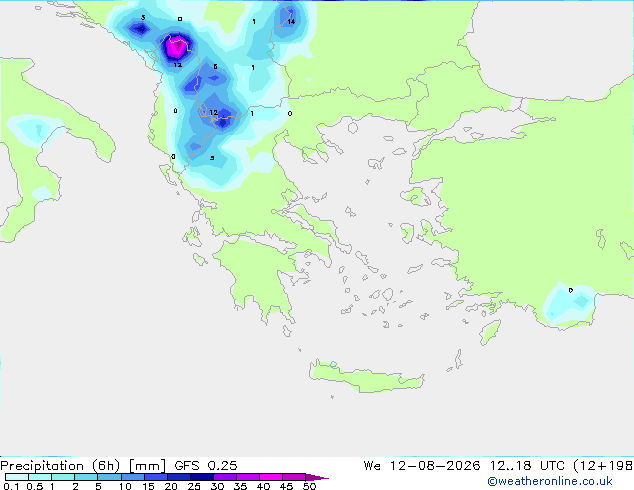634x490 pixels.
Task: Pick the legend swatch between 30 and 35
Action: [225, 477]
